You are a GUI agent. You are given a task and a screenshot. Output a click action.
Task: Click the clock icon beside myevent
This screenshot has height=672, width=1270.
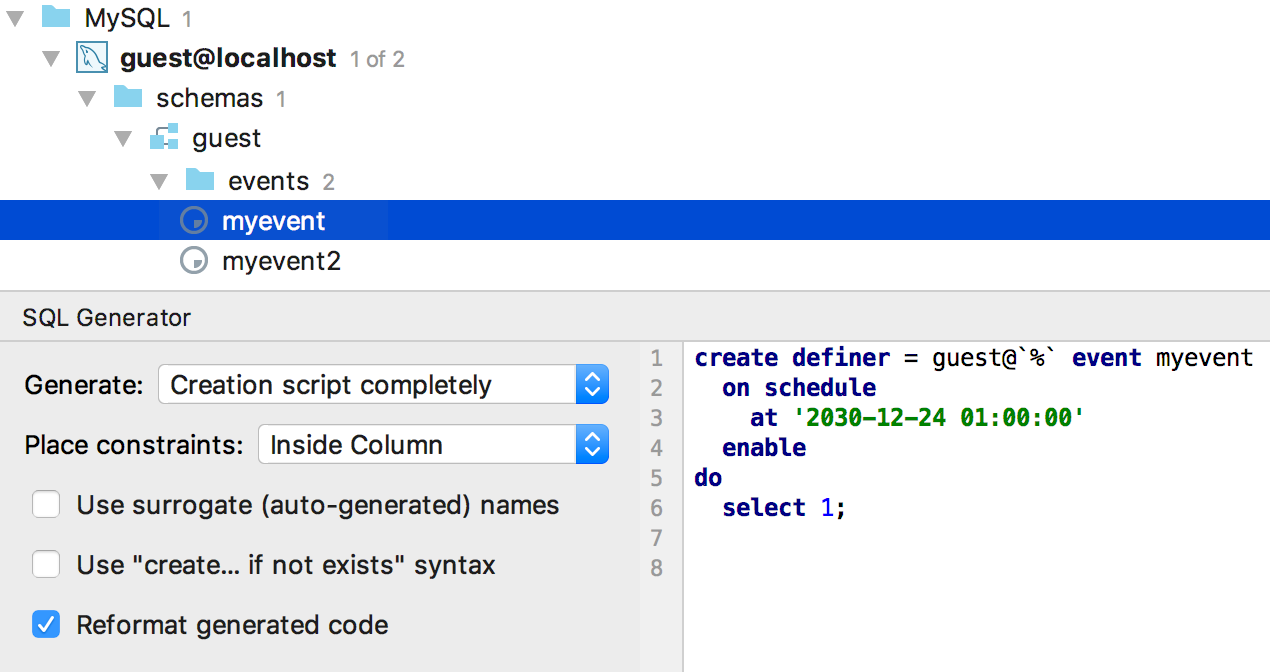[193, 221]
